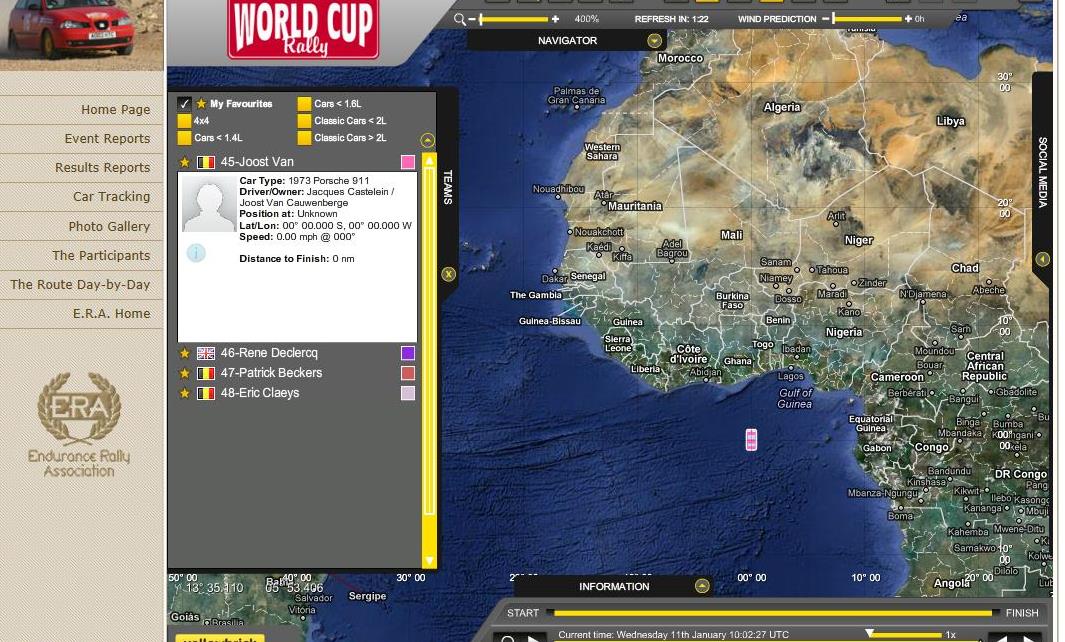Viewport: 1065px width, 642px height.
Task: Open Results Reports in the sidebar
Action: pos(103,168)
